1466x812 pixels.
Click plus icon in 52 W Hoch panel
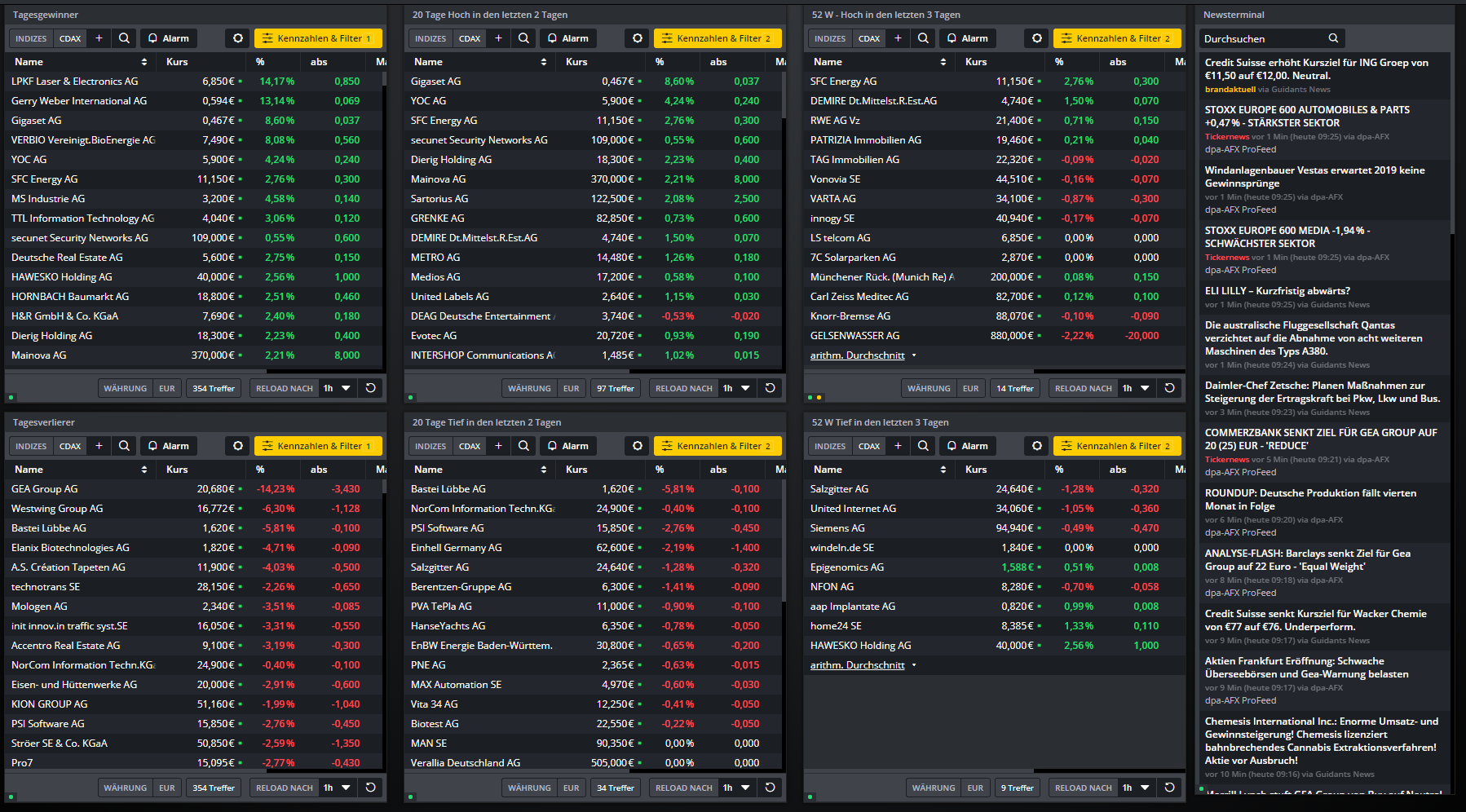pyautogui.click(x=898, y=38)
